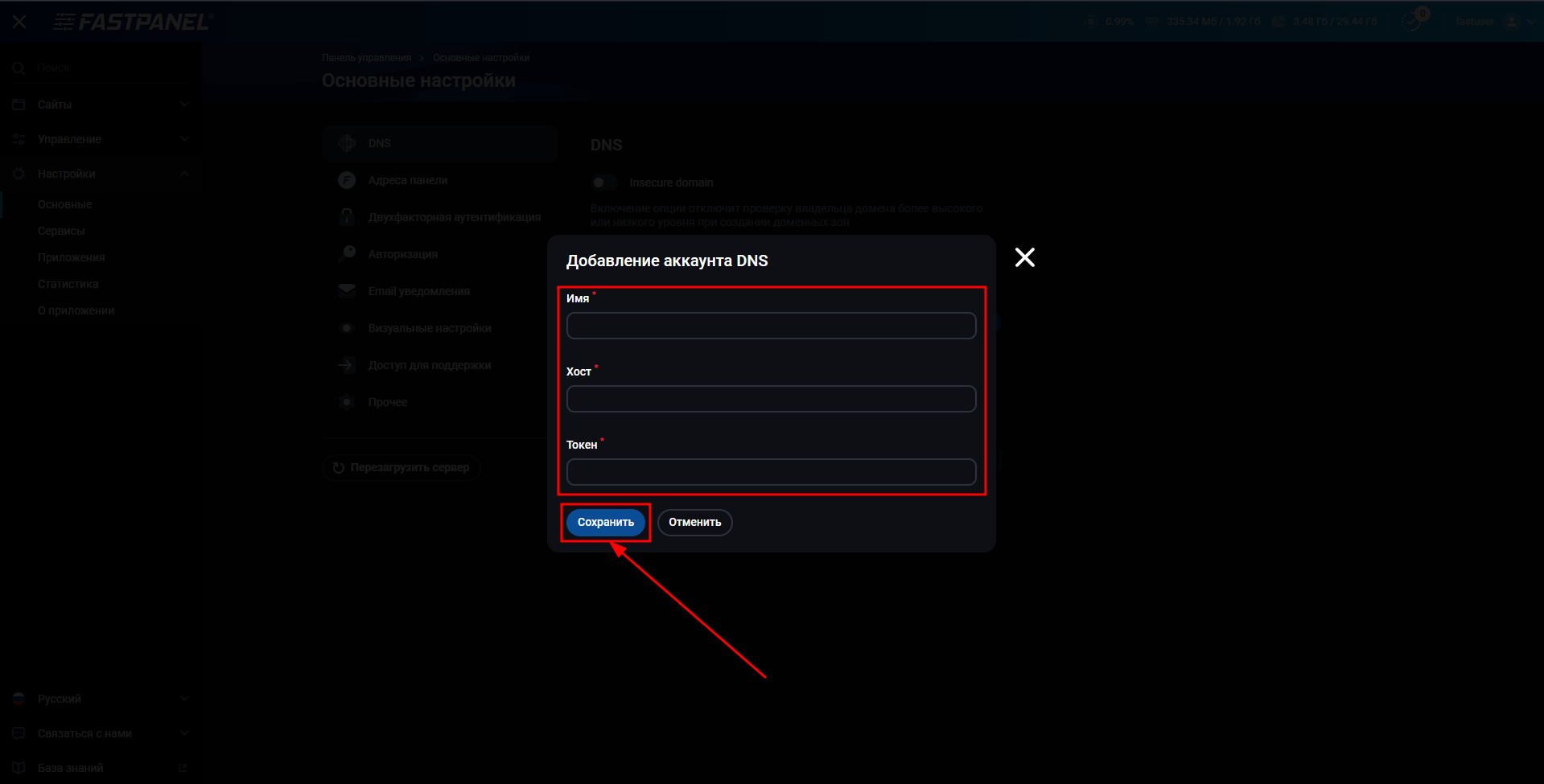Close the DNS account dialog with X
The height and width of the screenshot is (784, 1544).
pyautogui.click(x=1024, y=257)
